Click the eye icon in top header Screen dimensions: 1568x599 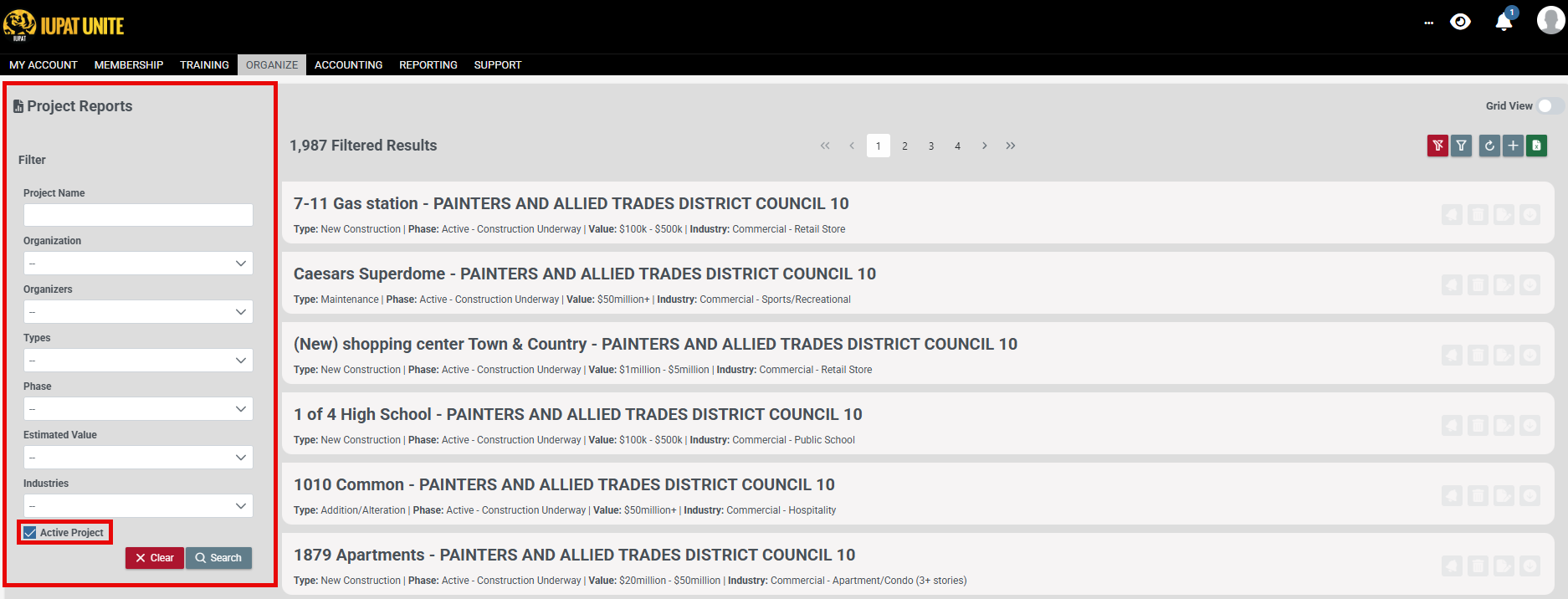[1460, 22]
